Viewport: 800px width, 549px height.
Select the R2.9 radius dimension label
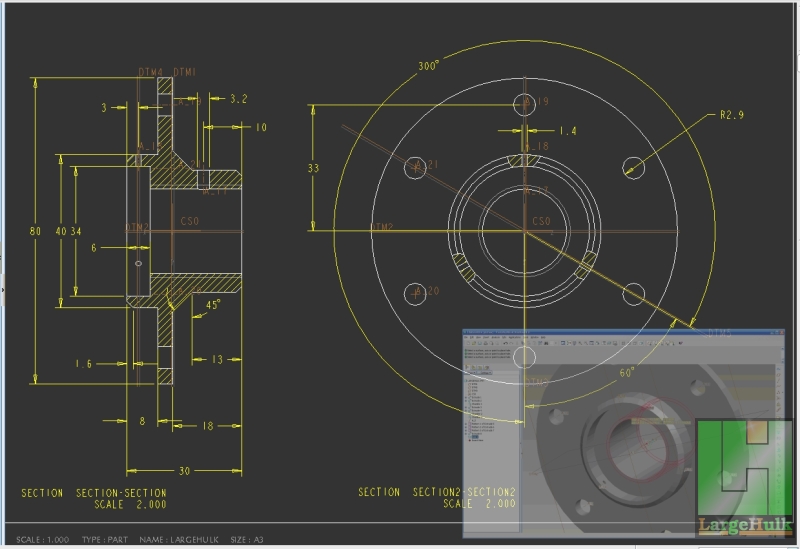click(x=731, y=115)
